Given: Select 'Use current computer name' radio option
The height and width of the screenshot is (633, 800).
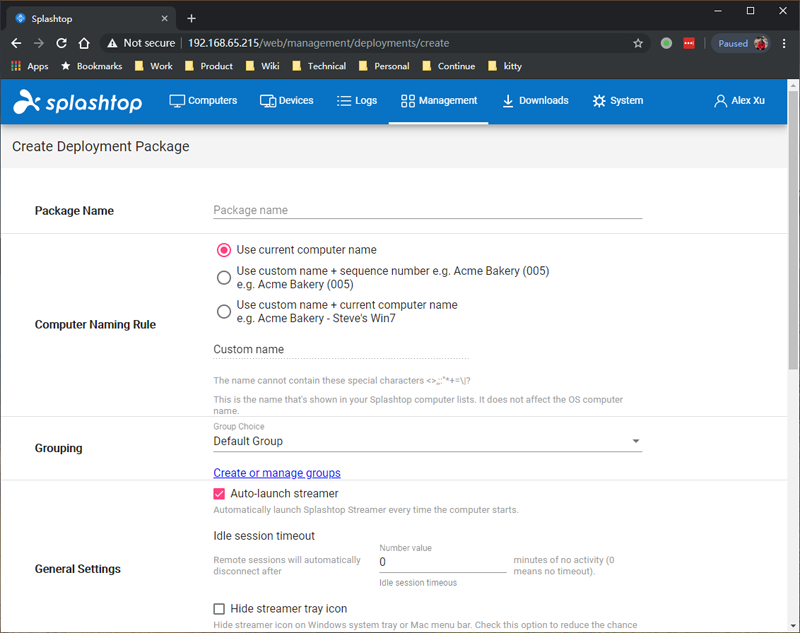Looking at the screenshot, I should click(224, 250).
